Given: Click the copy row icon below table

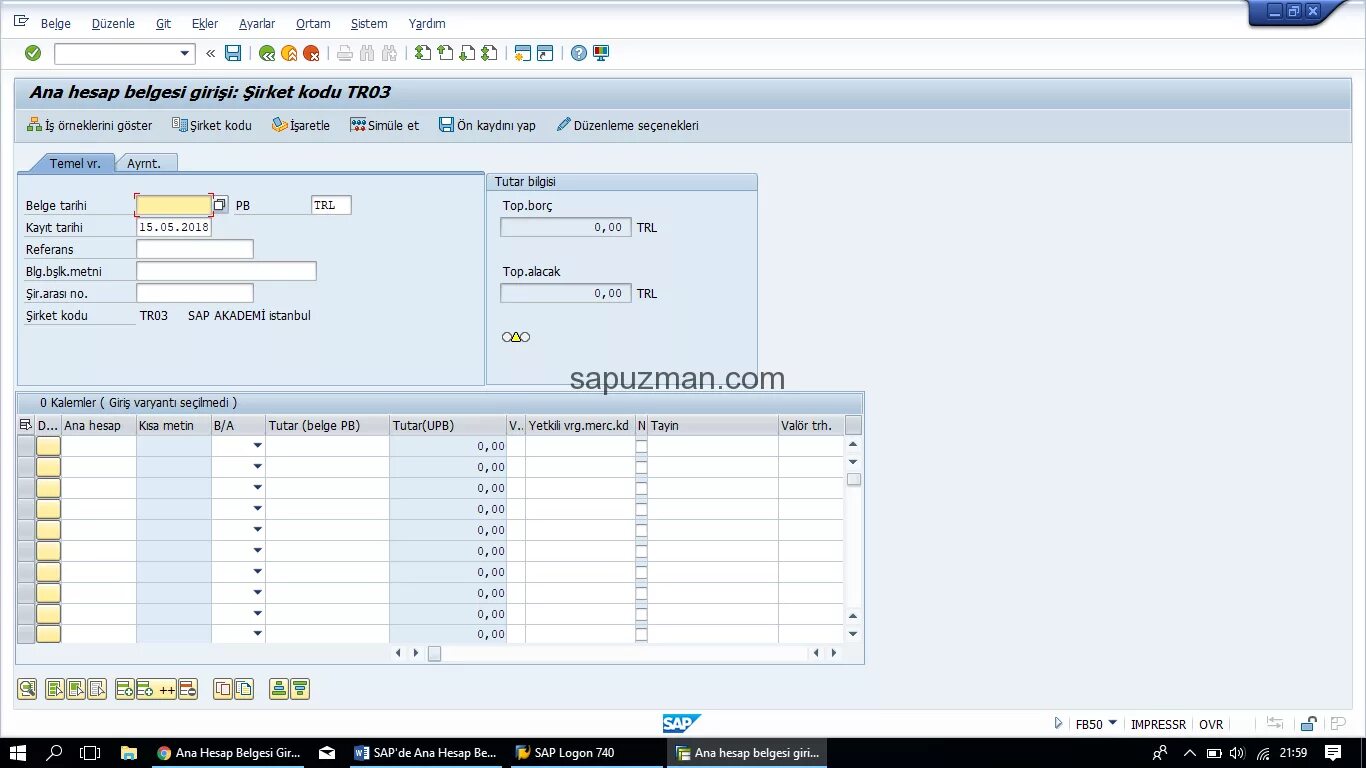Looking at the screenshot, I should click(x=223, y=688).
